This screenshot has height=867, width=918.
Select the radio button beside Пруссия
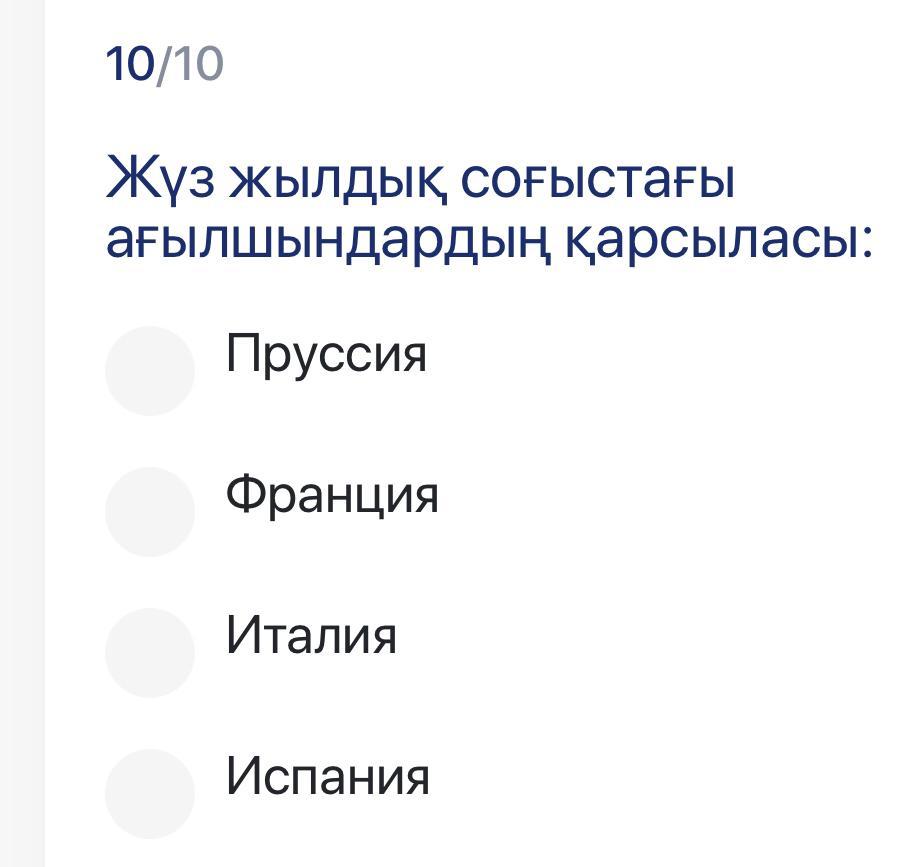[150, 370]
